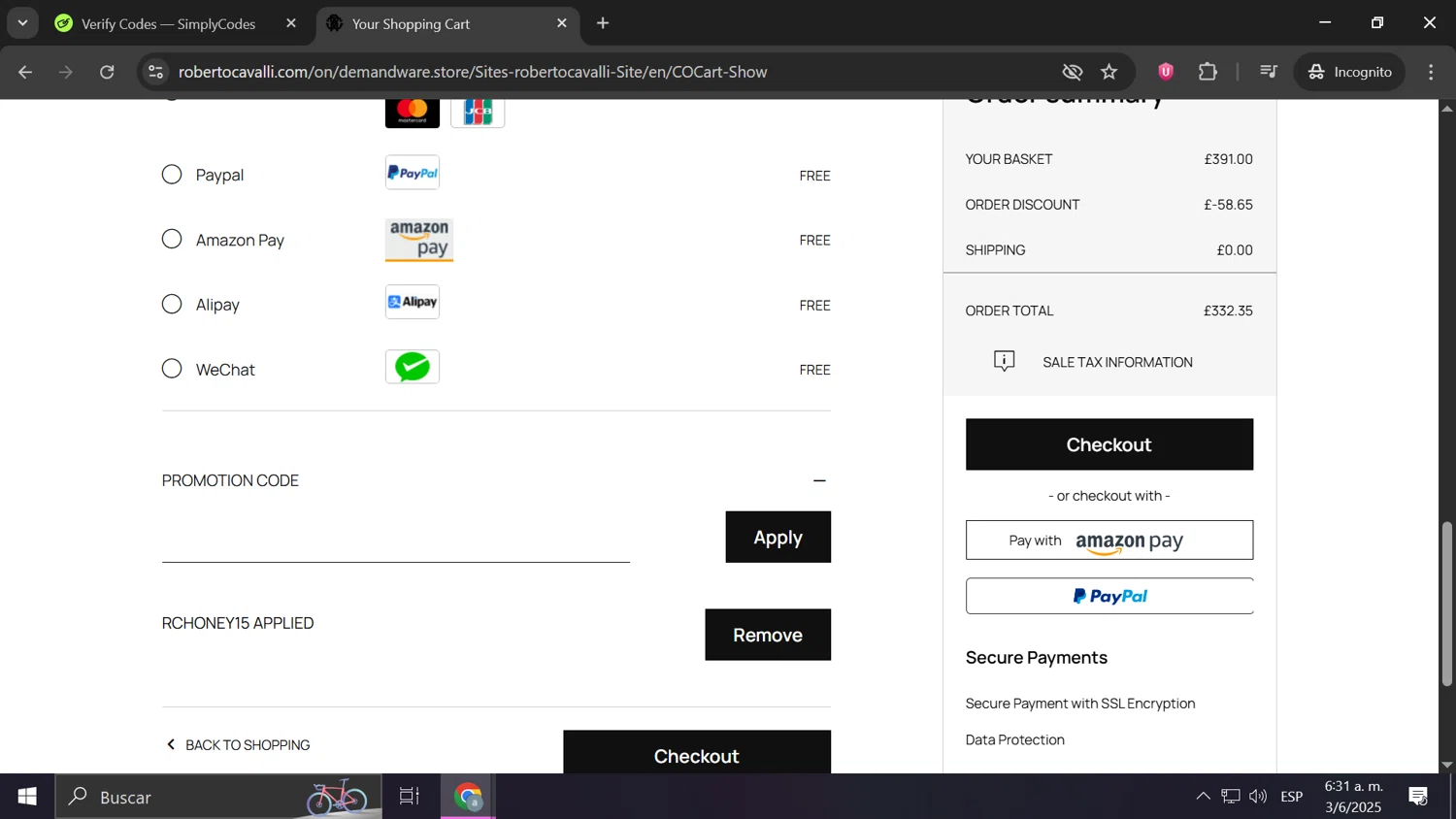Close the Verify Codes tab
The width and height of the screenshot is (1456, 819).
tap(291, 23)
